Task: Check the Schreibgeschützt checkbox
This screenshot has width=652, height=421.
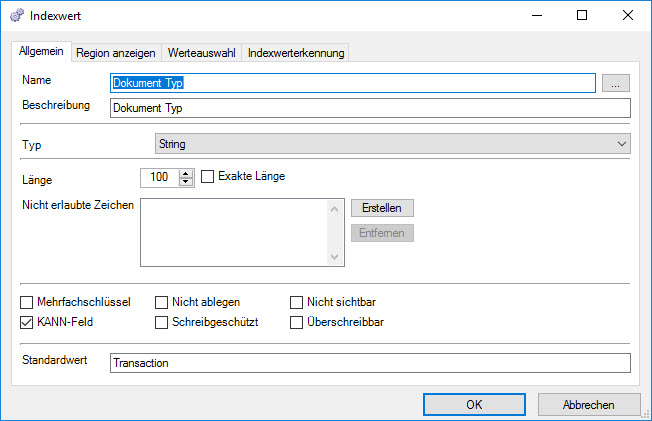Action: point(162,322)
